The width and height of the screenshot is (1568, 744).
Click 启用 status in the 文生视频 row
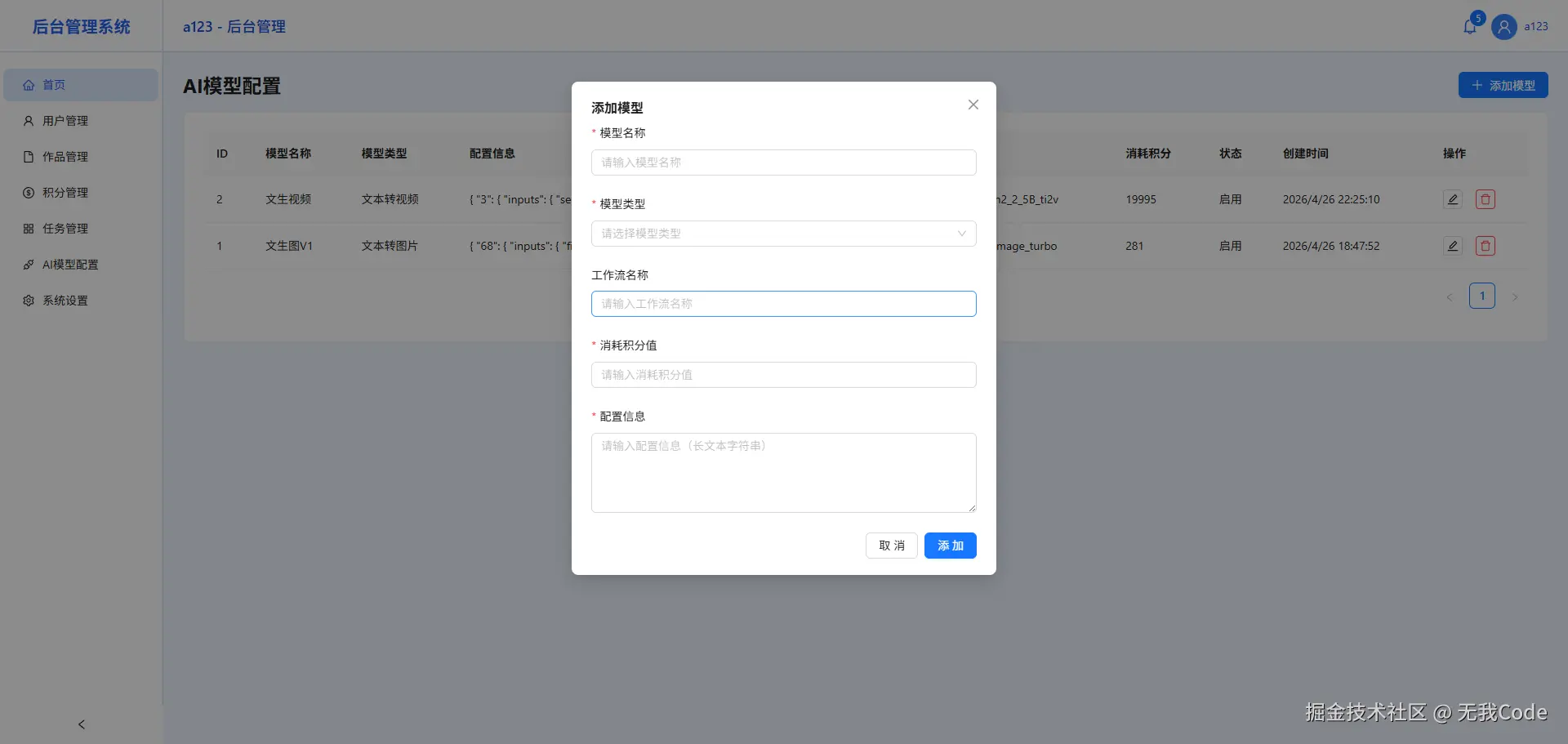1231,199
